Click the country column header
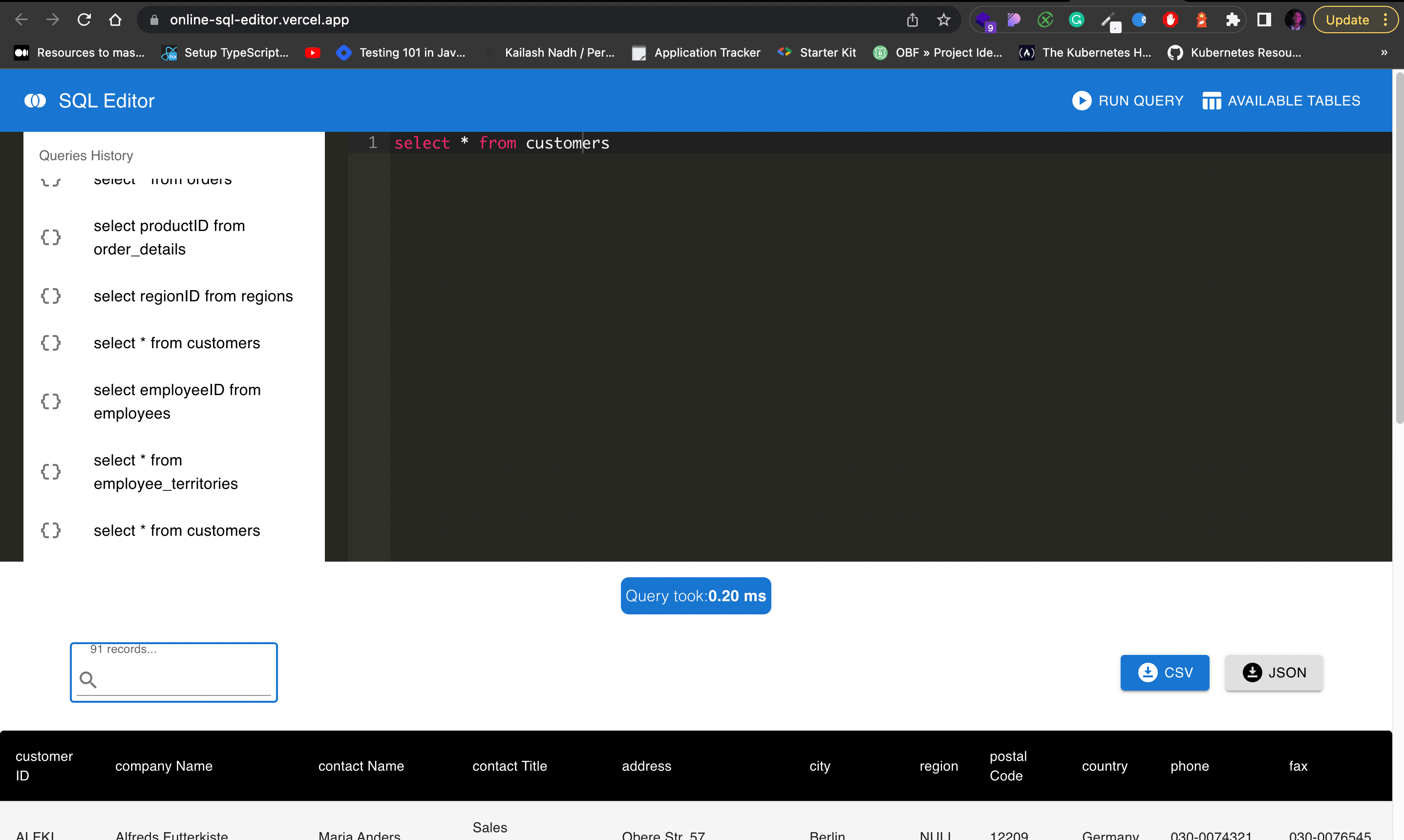 click(1104, 766)
